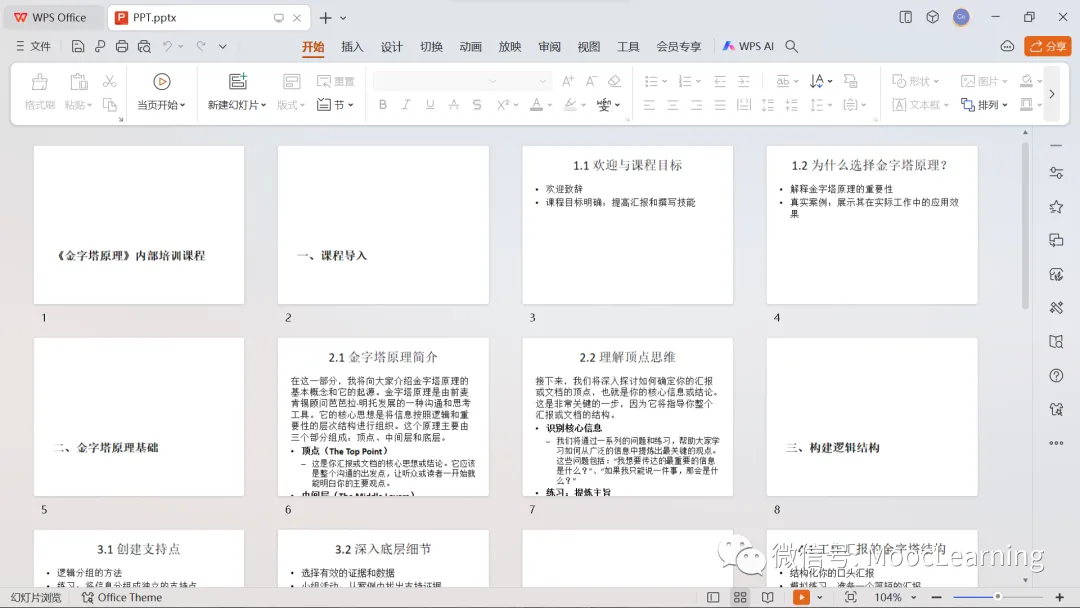The height and width of the screenshot is (608, 1080).
Task: Toggle Justify alignment
Action: tap(720, 105)
